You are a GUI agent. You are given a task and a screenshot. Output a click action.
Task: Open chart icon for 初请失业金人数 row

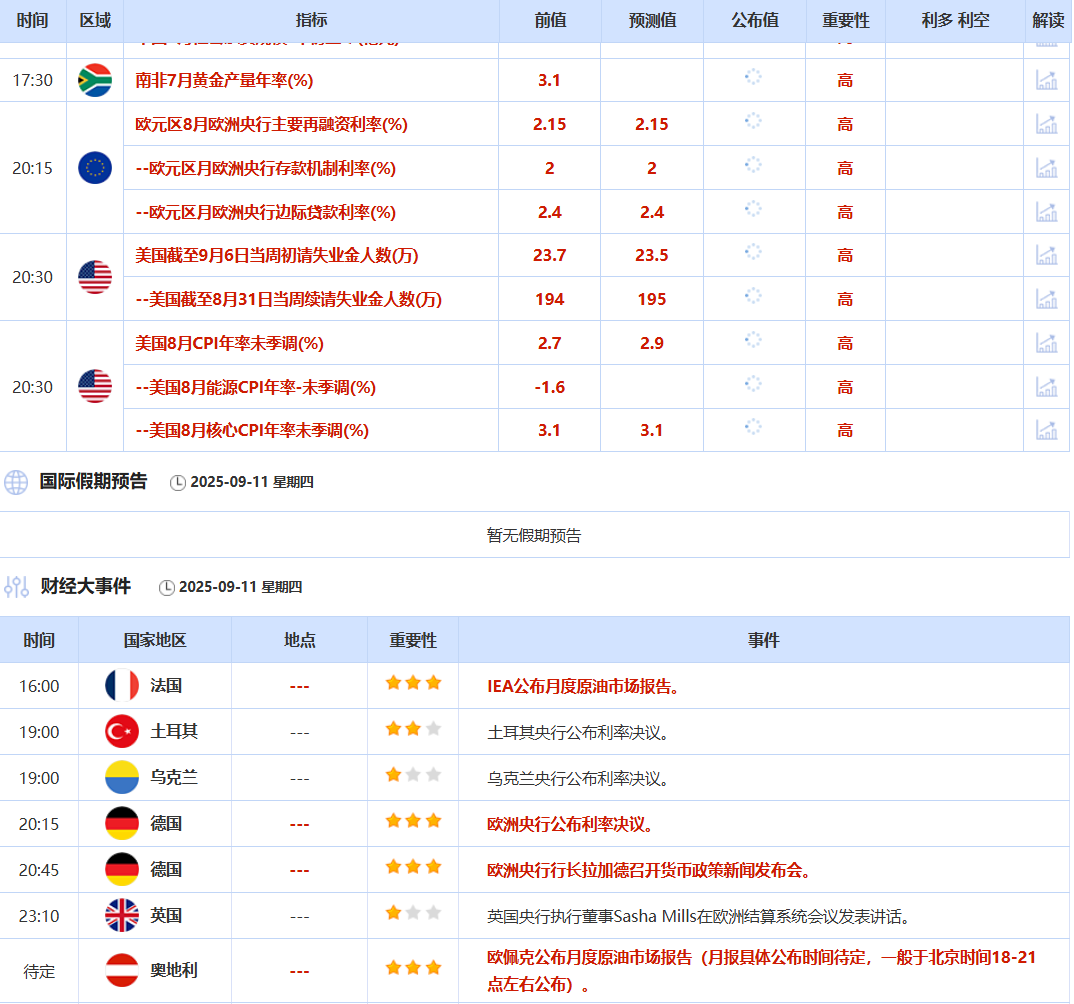[1046, 255]
